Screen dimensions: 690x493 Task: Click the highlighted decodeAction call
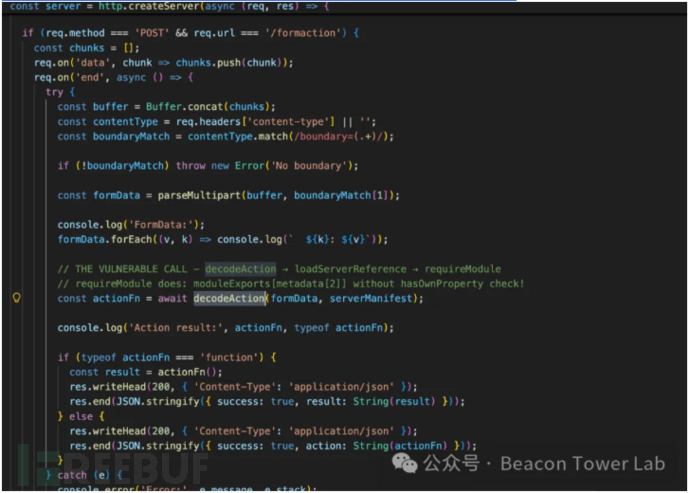coord(230,298)
